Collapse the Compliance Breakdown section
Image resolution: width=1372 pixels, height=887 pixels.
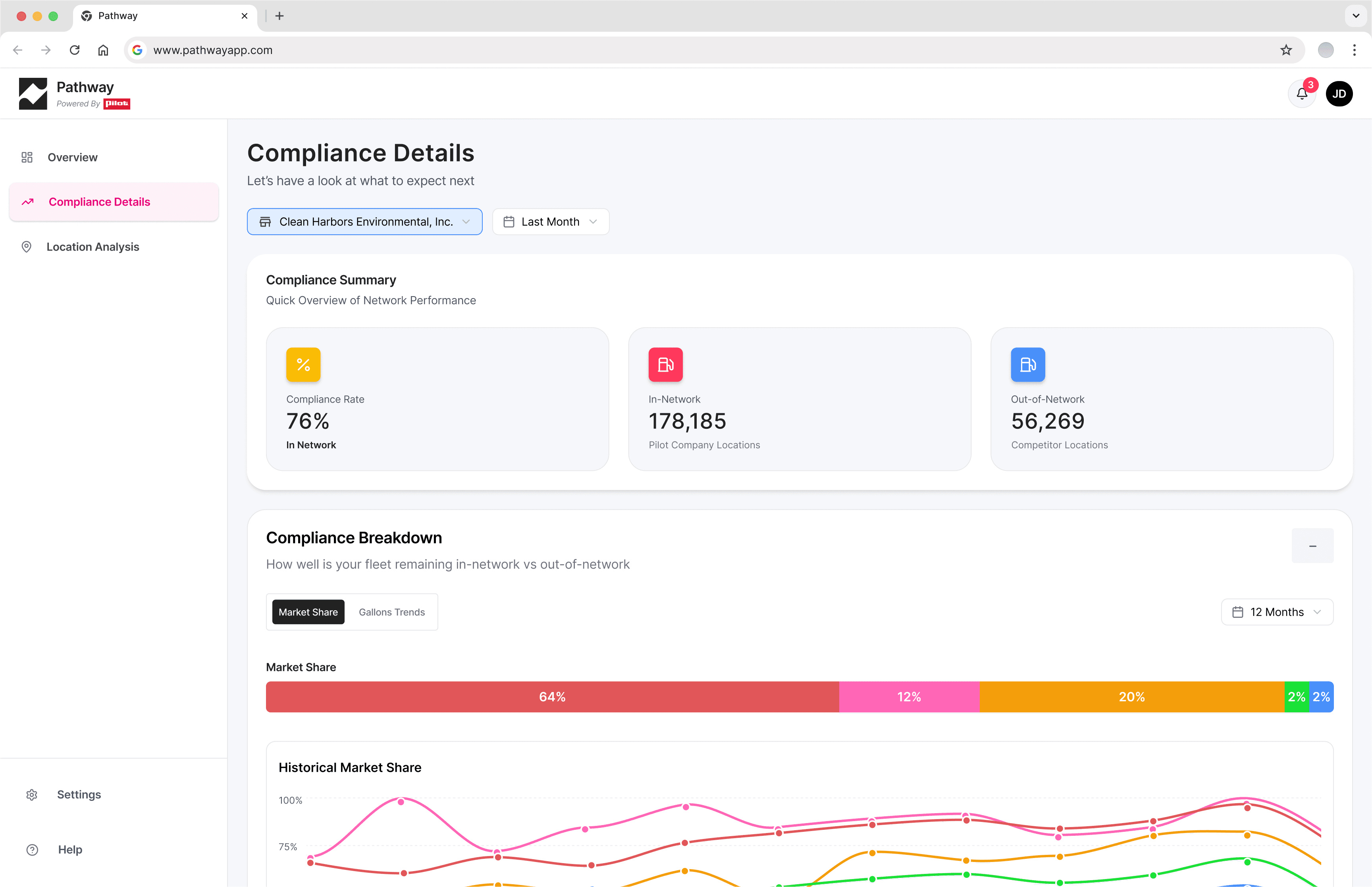(x=1312, y=546)
